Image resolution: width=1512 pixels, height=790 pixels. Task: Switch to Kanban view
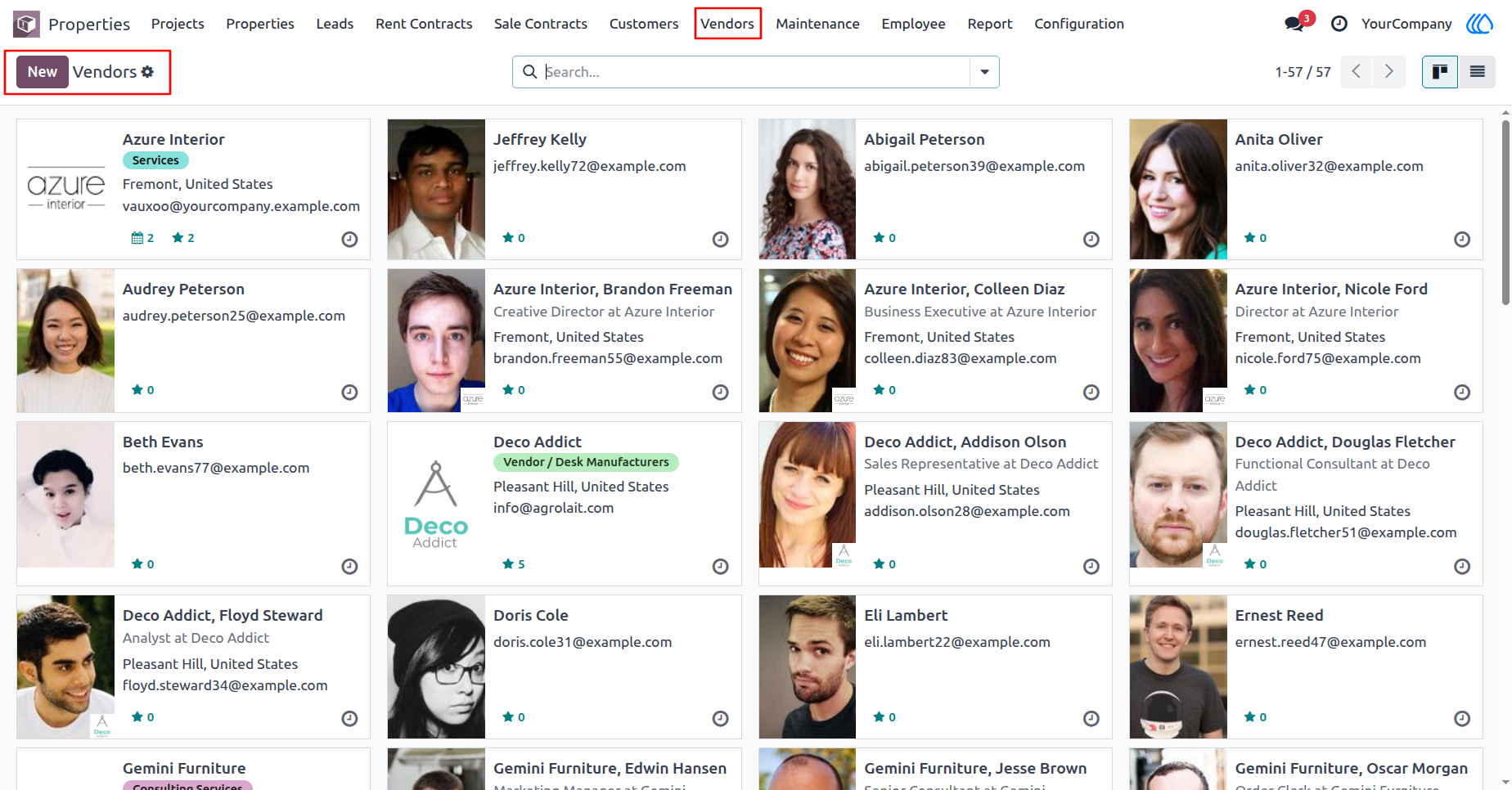tap(1440, 72)
